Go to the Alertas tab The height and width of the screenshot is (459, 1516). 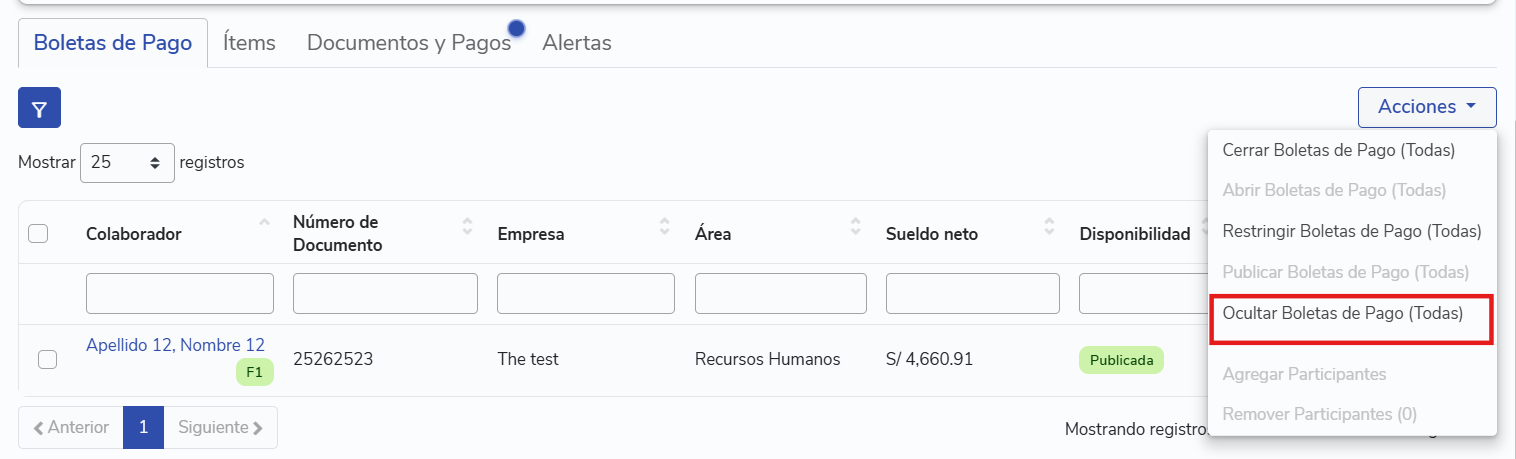click(x=576, y=43)
